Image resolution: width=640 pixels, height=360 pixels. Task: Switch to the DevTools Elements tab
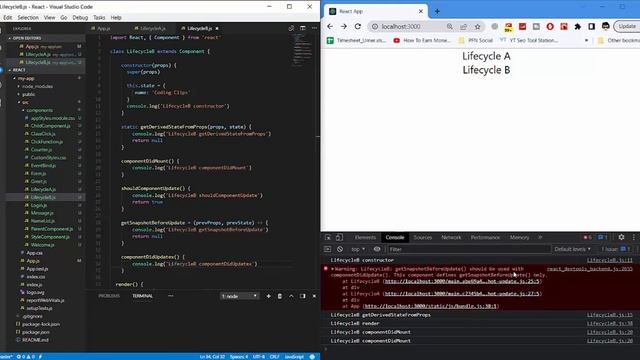click(365, 238)
